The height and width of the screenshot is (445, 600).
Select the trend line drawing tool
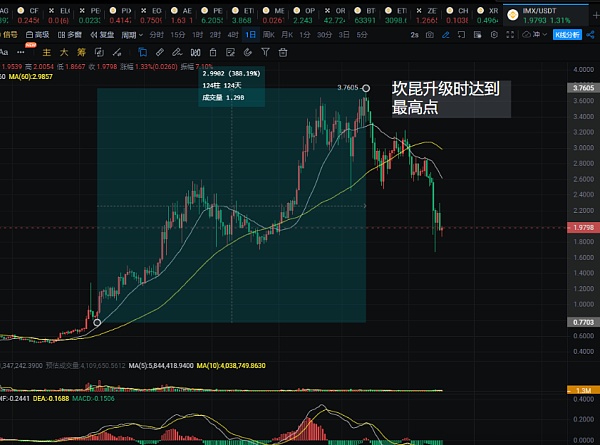[117, 52]
